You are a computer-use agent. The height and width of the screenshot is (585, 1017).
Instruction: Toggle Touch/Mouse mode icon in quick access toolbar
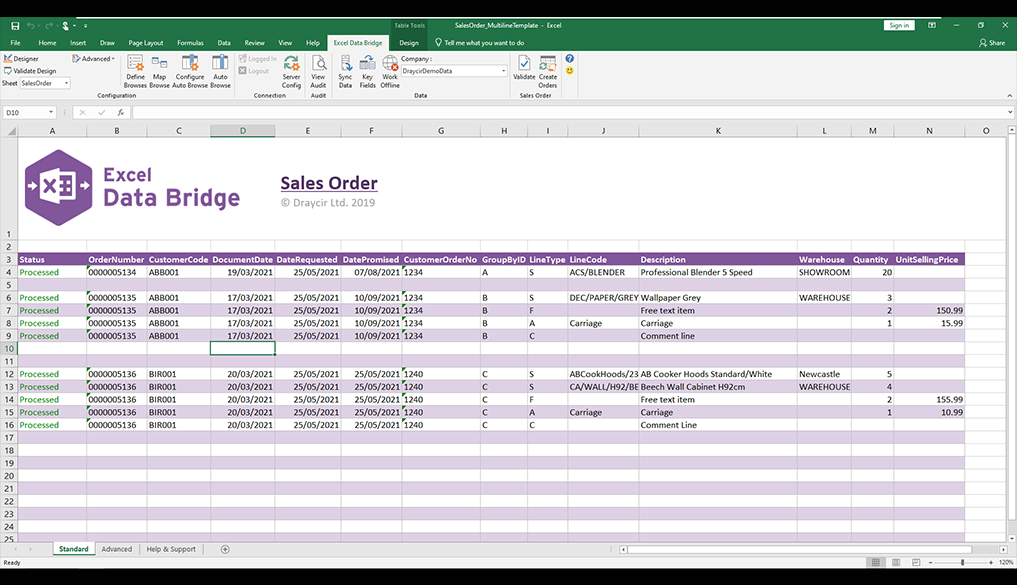click(66, 26)
